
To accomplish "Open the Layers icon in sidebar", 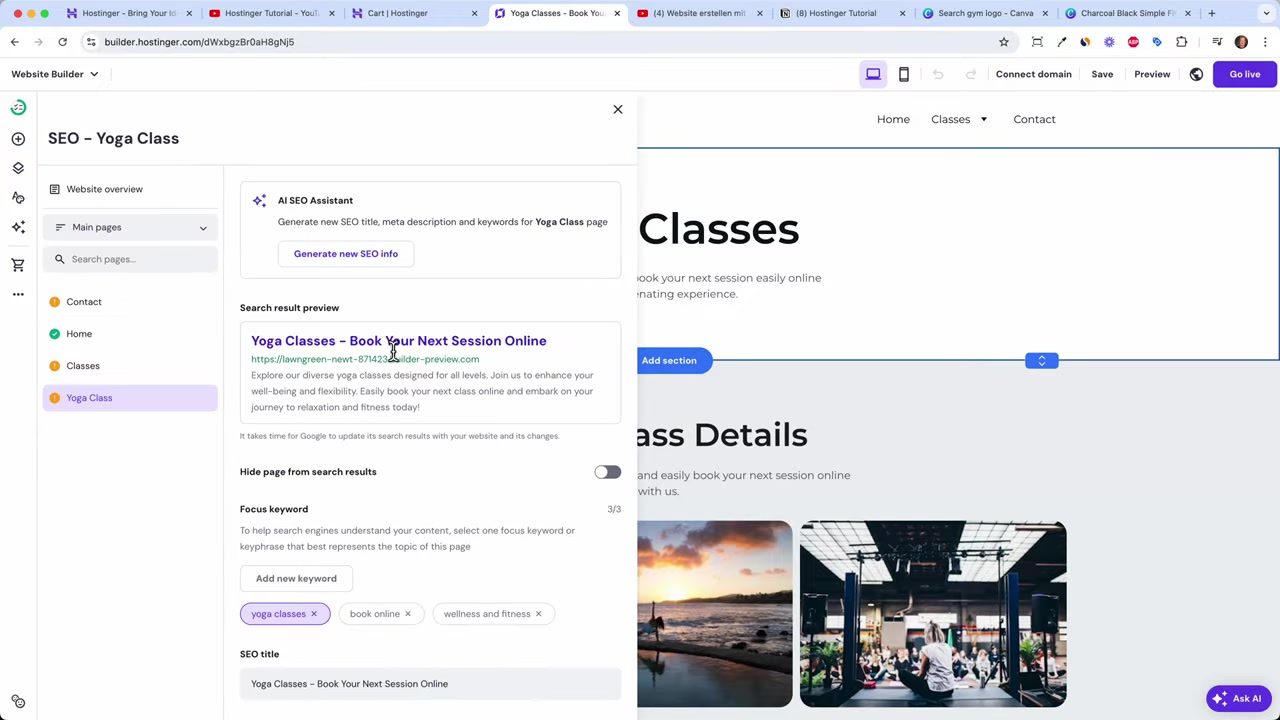I will (x=18, y=168).
